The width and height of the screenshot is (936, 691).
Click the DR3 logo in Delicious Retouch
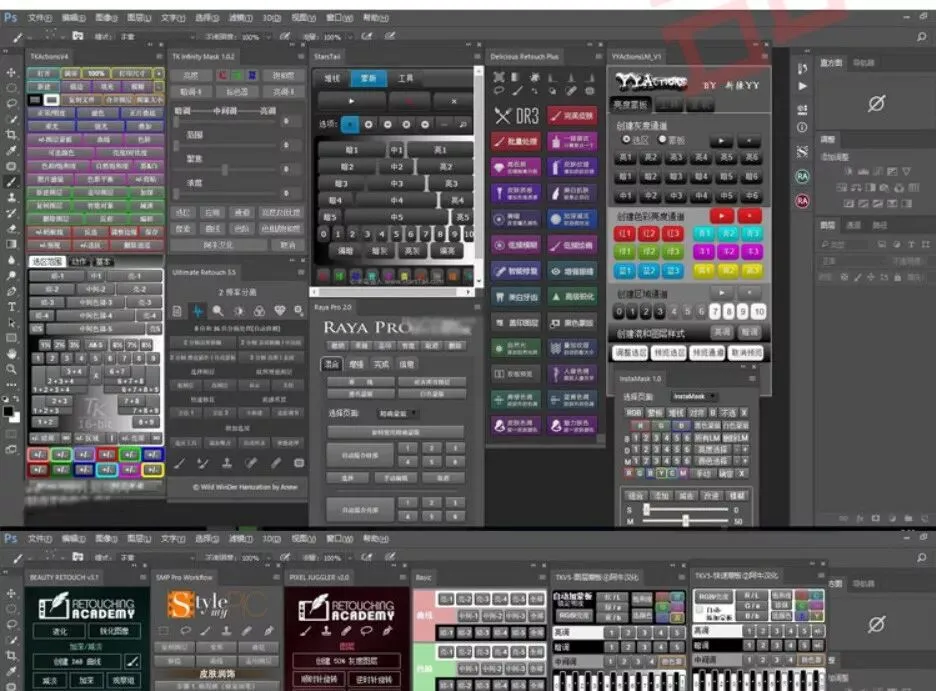coord(517,116)
